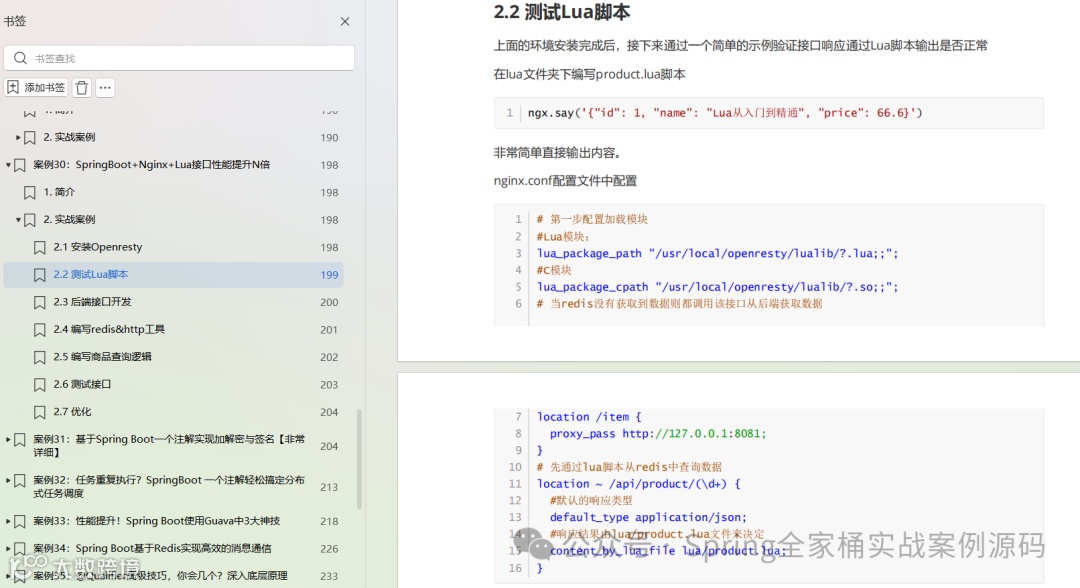Image resolution: width=1080 pixels, height=588 pixels.
Task: Open bookmark '1. 简介' at page 198
Action: click(x=59, y=192)
